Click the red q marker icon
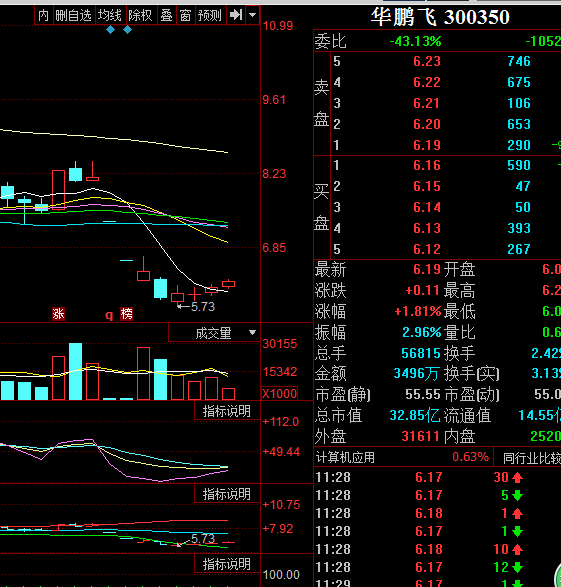Screen dimensions: 561x587 click(109, 314)
